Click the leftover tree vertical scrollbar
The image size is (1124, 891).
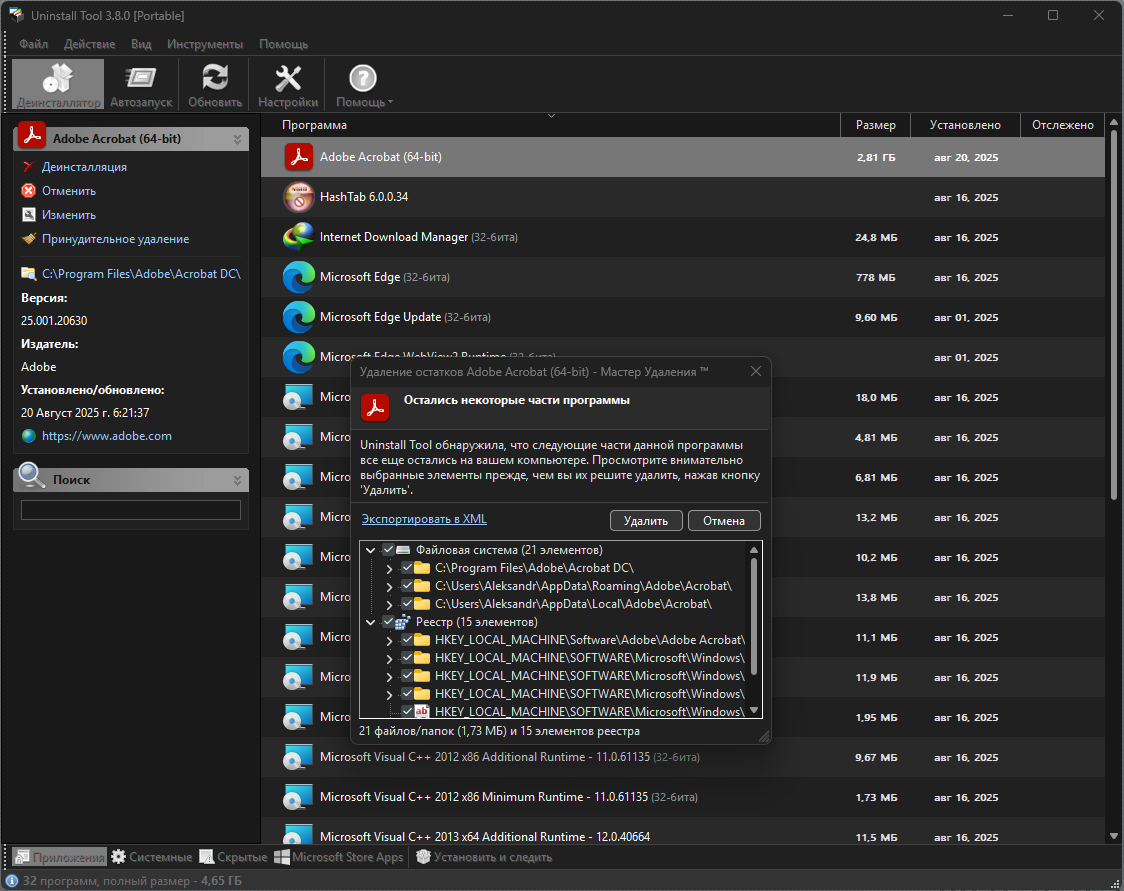click(754, 615)
